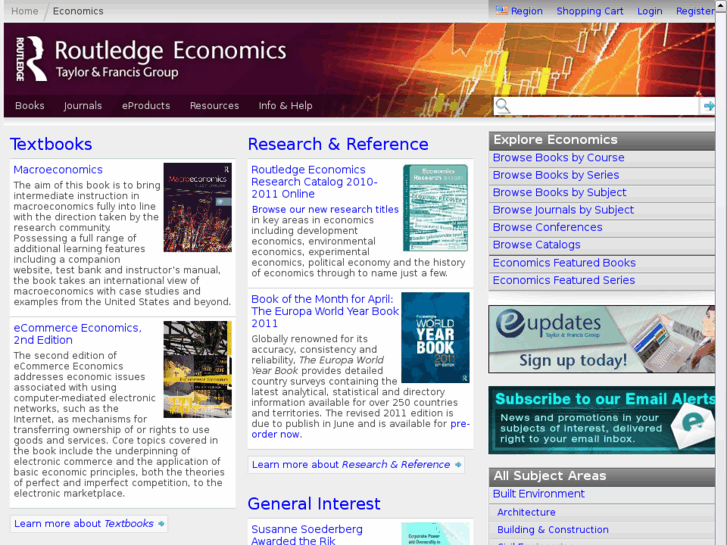
Task: Open the Books menu
Action: click(30, 106)
